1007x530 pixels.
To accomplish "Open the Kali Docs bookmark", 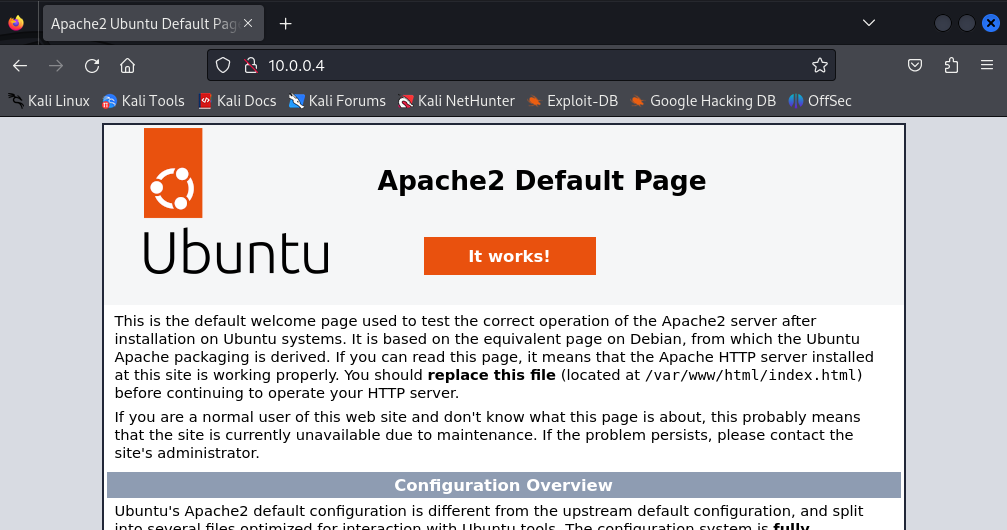I will [x=238, y=101].
